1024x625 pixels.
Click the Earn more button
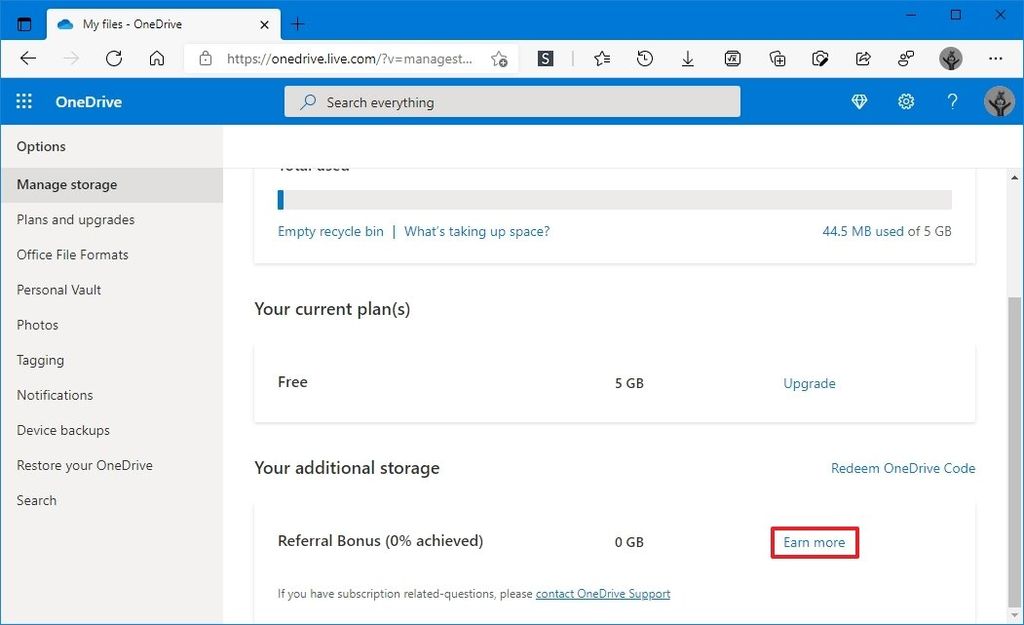pyautogui.click(x=814, y=541)
